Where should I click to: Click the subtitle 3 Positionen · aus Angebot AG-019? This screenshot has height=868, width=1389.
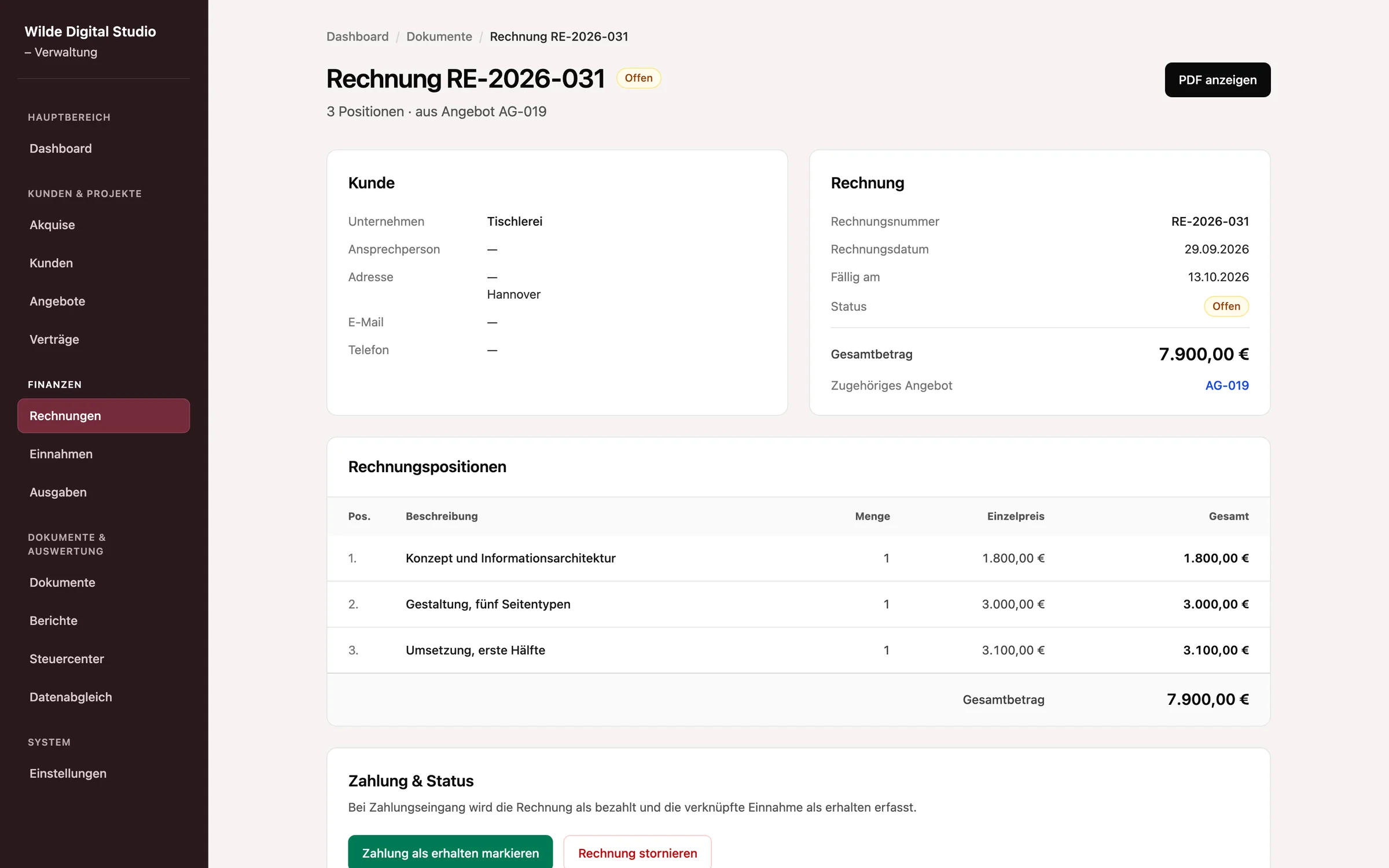coord(436,112)
